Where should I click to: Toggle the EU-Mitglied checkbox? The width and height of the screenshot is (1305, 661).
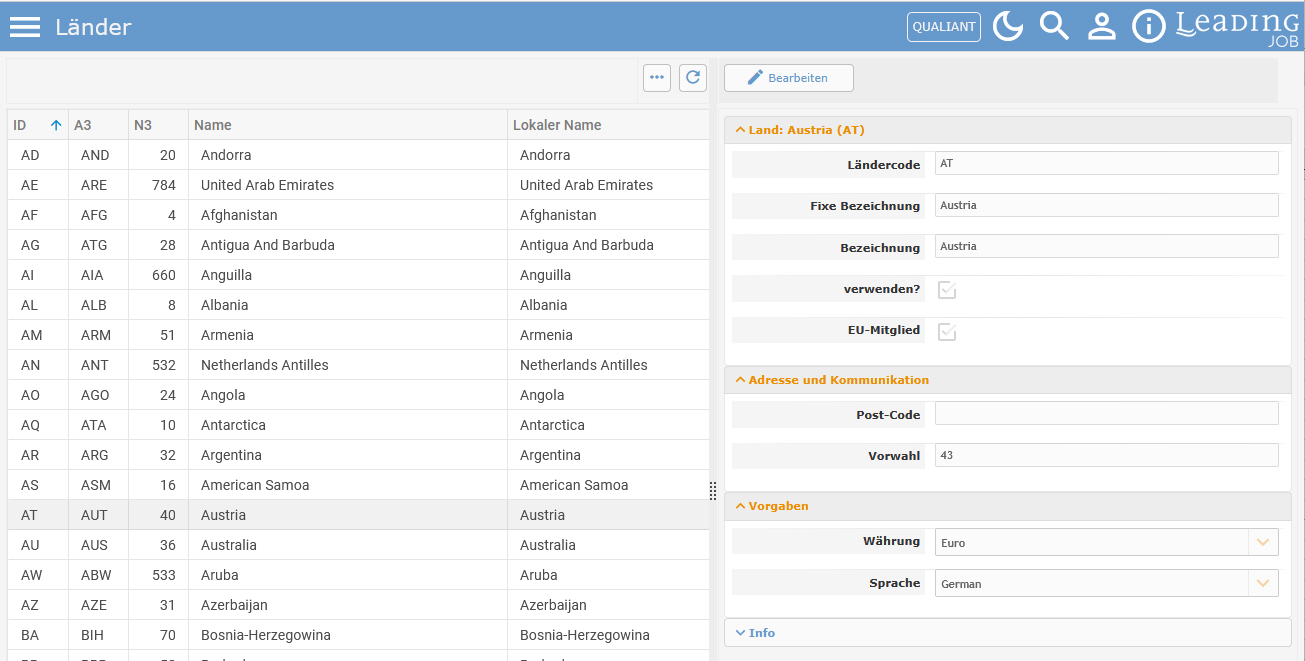coord(947,331)
